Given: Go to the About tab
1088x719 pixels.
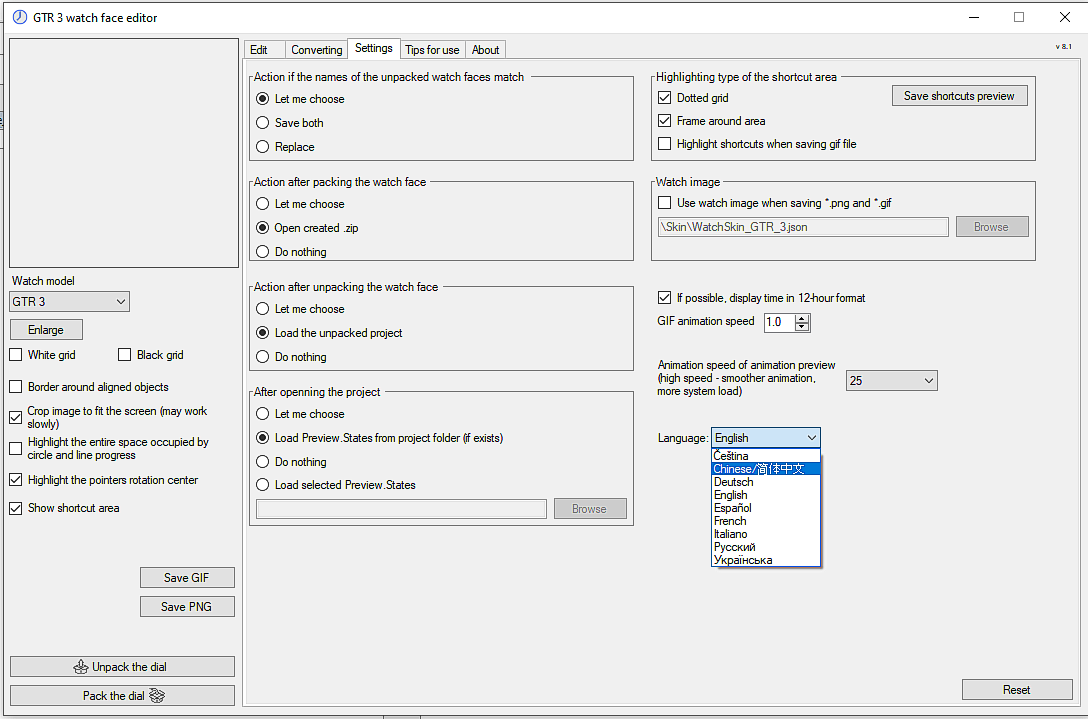Looking at the screenshot, I should (485, 50).
